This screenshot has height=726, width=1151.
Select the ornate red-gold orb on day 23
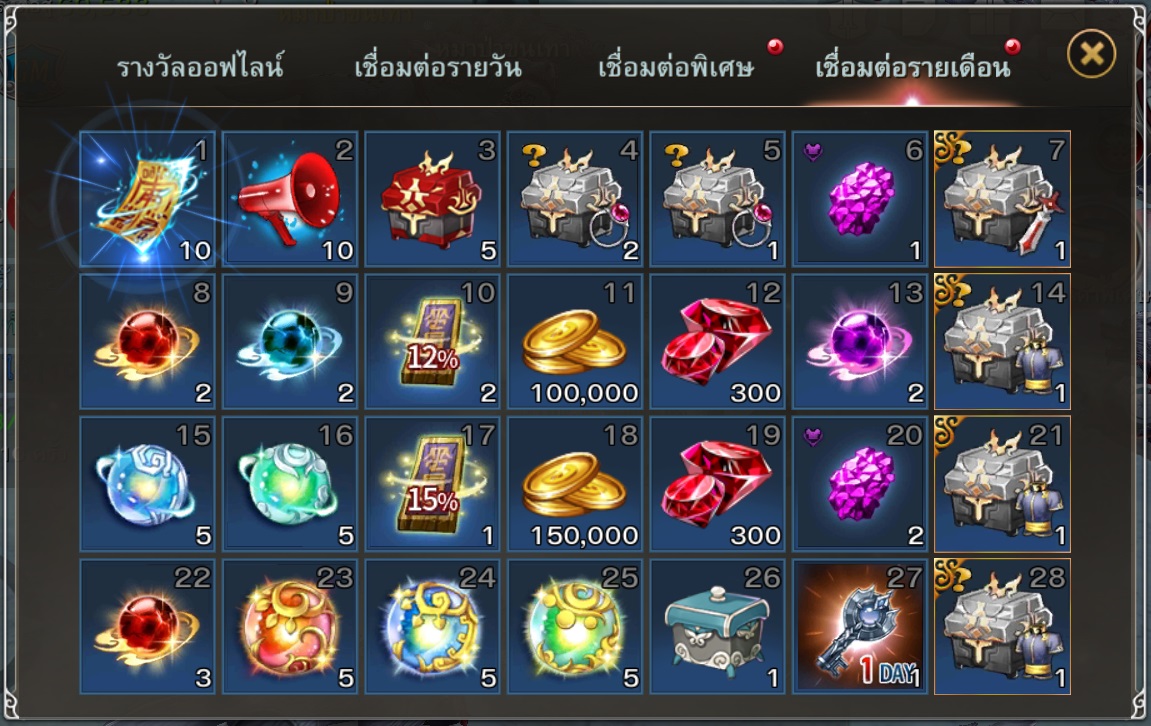(290, 626)
